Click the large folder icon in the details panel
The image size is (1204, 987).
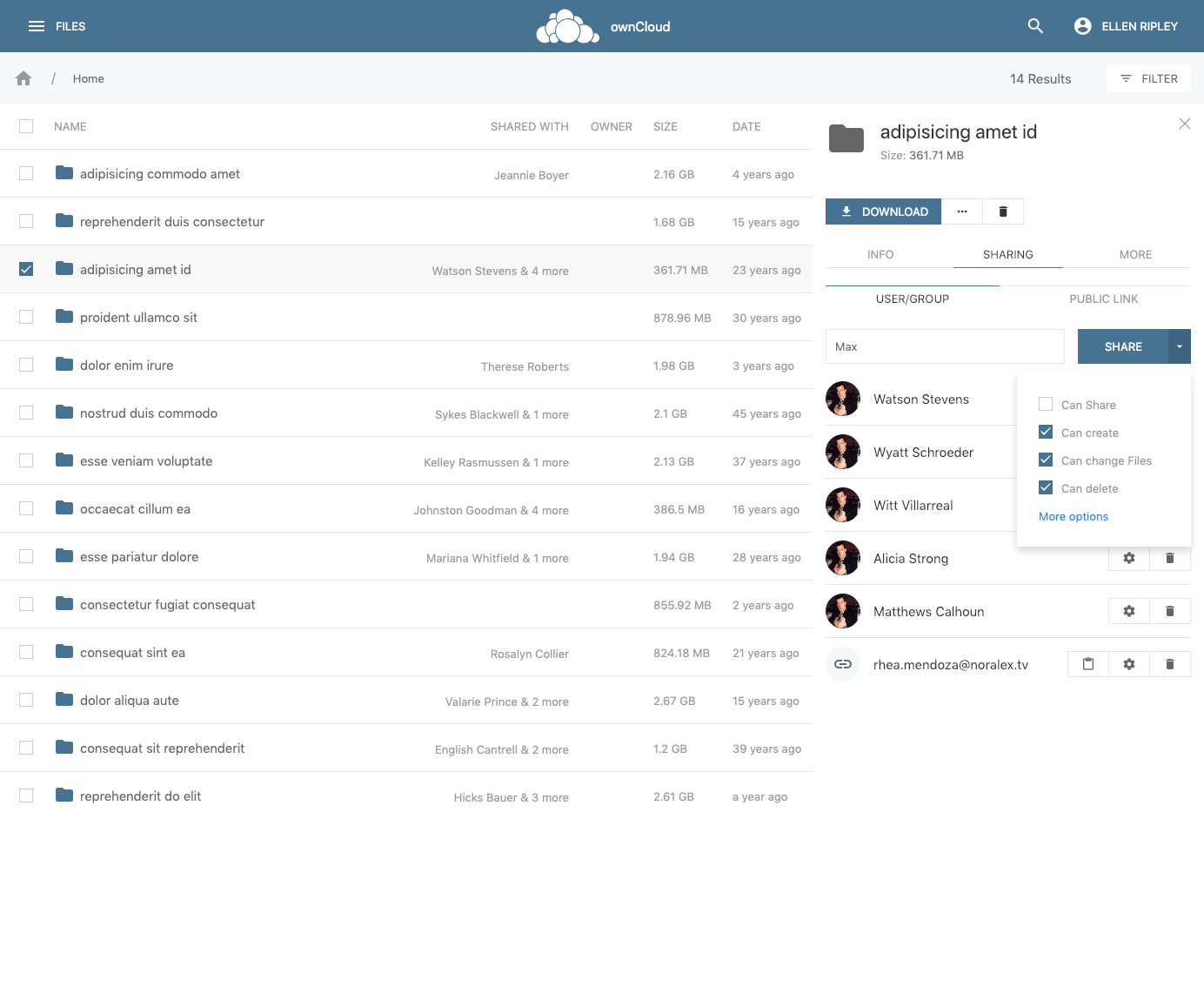coord(846,138)
